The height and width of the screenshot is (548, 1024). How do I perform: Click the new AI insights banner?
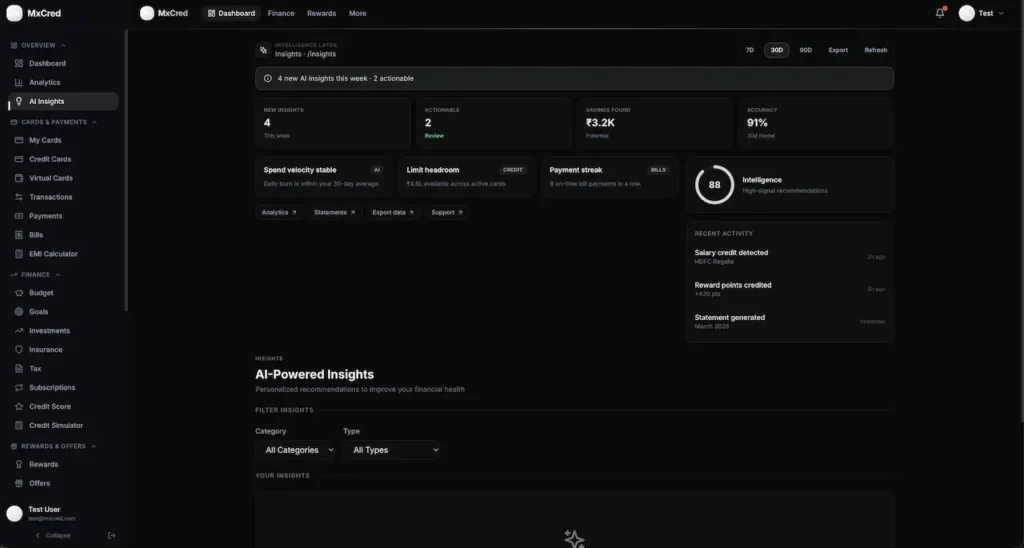click(x=574, y=78)
